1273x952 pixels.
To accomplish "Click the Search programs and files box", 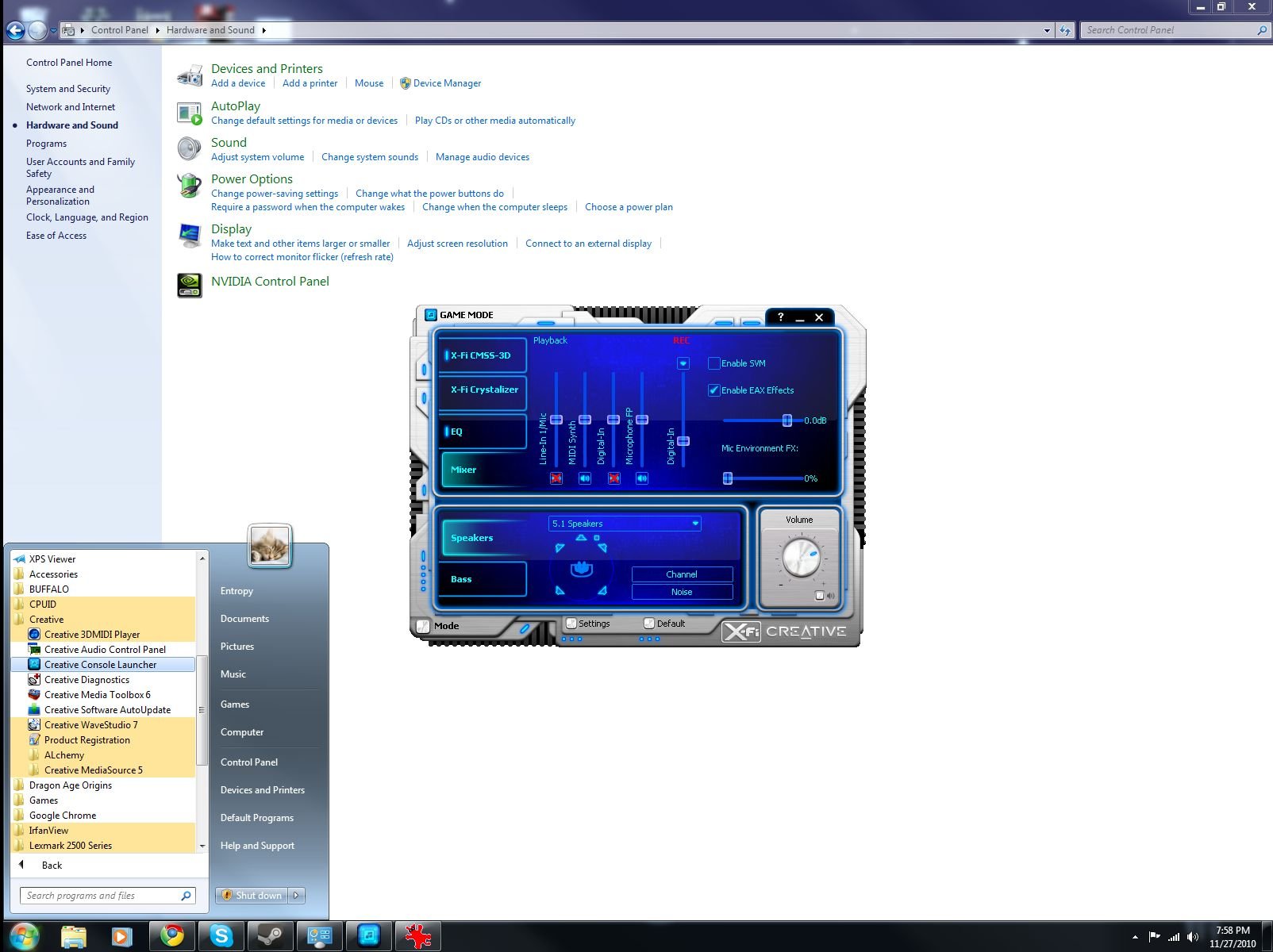I will (108, 896).
